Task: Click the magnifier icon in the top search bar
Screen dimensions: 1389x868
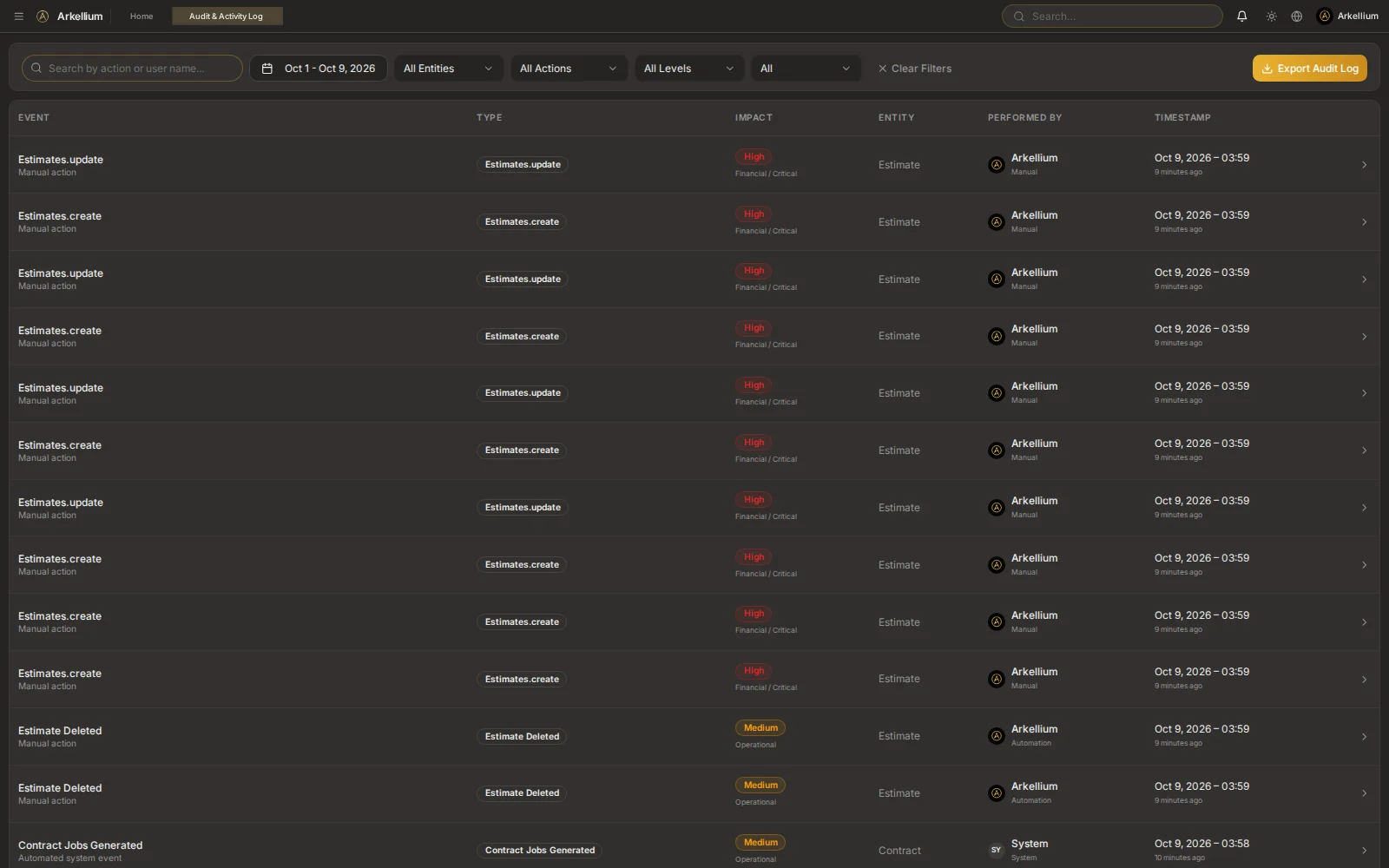Action: tap(1019, 16)
